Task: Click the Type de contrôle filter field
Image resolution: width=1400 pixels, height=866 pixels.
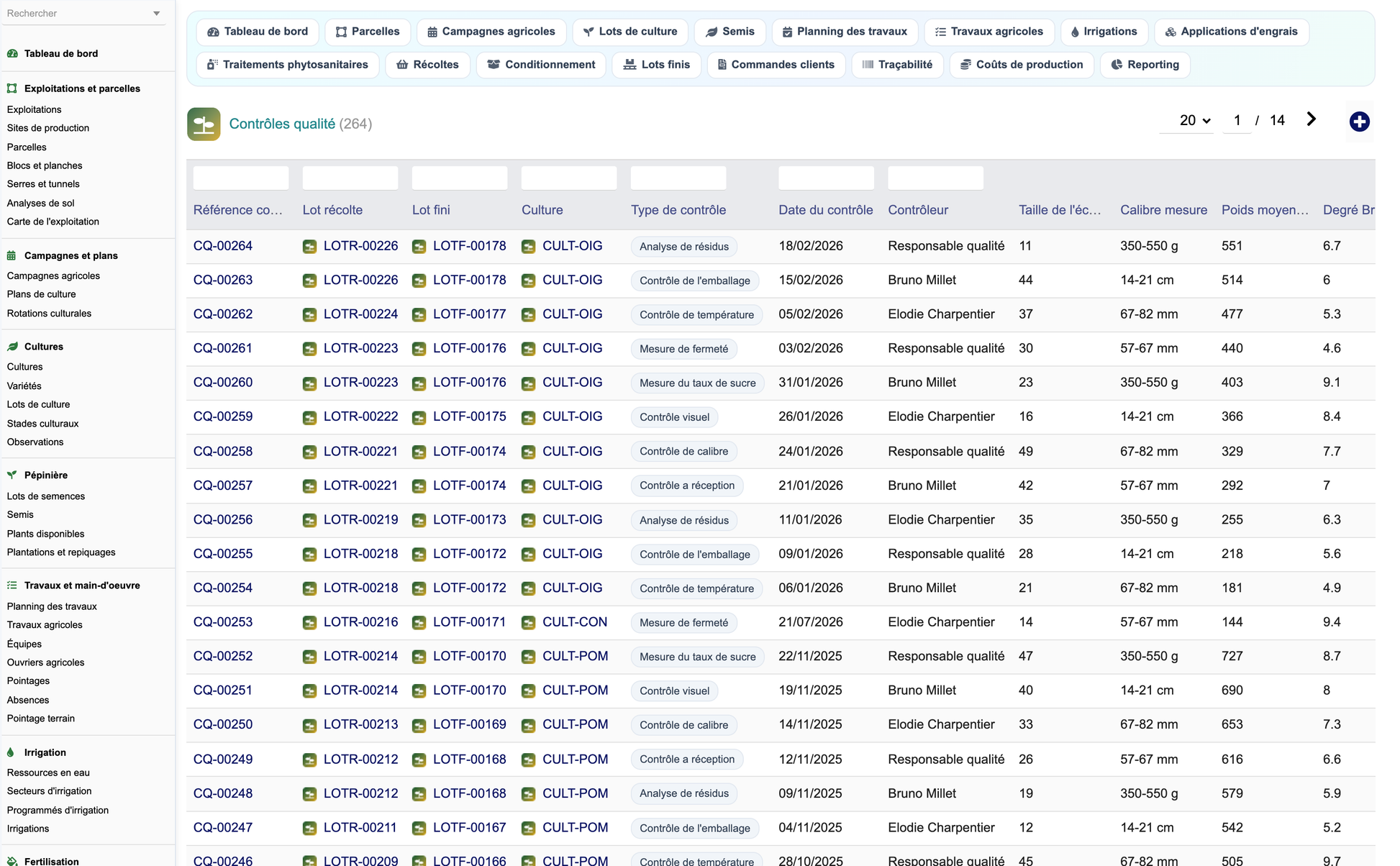Action: 678,178
